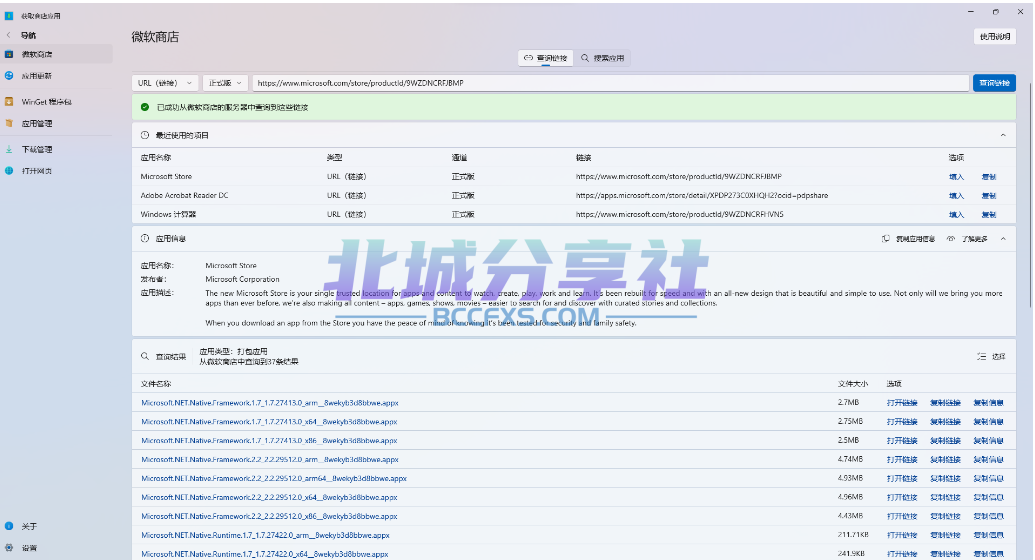Collapse the 应用信息 section
Viewport: 1035px width, 560px height.
pos(1003,239)
